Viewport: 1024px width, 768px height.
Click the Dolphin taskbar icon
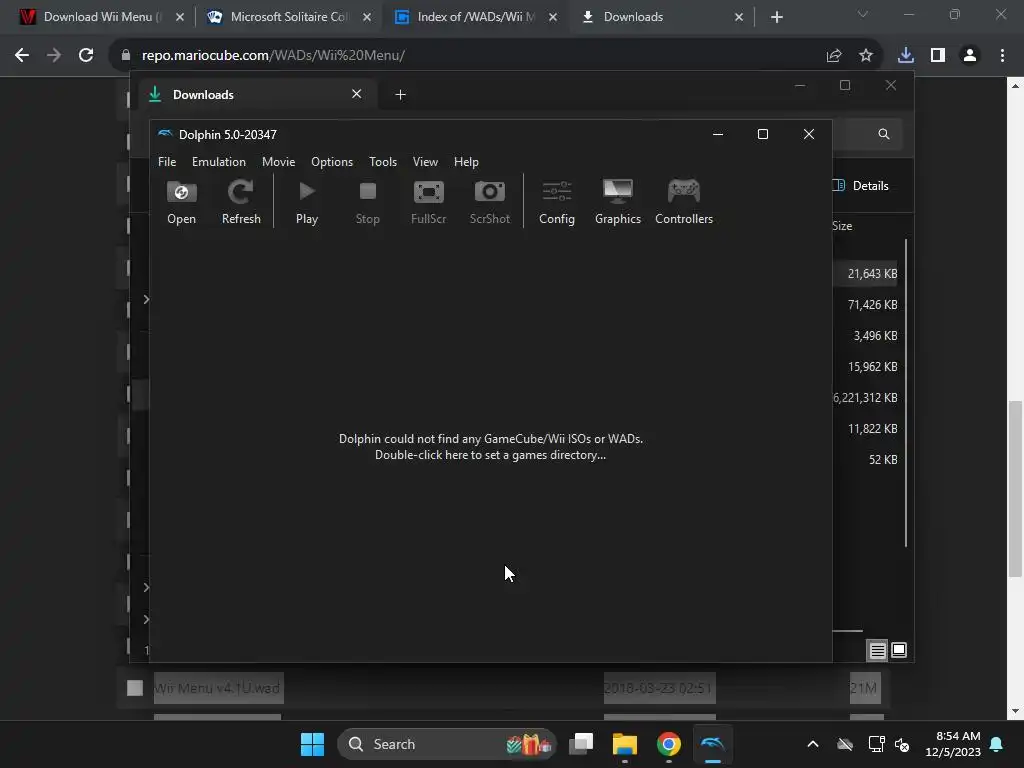point(712,744)
